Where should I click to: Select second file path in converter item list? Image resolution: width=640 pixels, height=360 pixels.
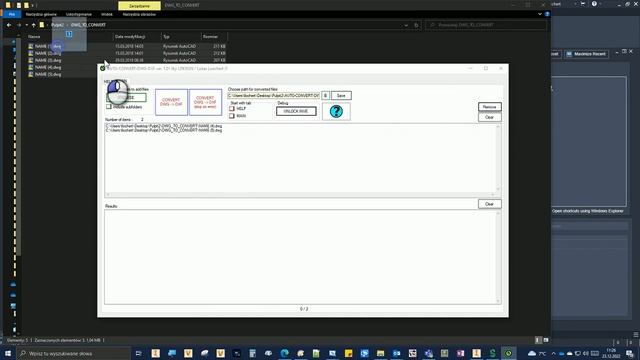click(164, 131)
